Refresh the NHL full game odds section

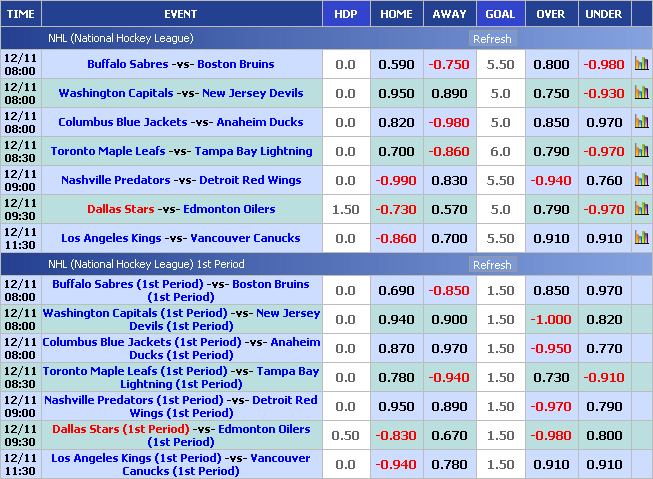(492, 39)
